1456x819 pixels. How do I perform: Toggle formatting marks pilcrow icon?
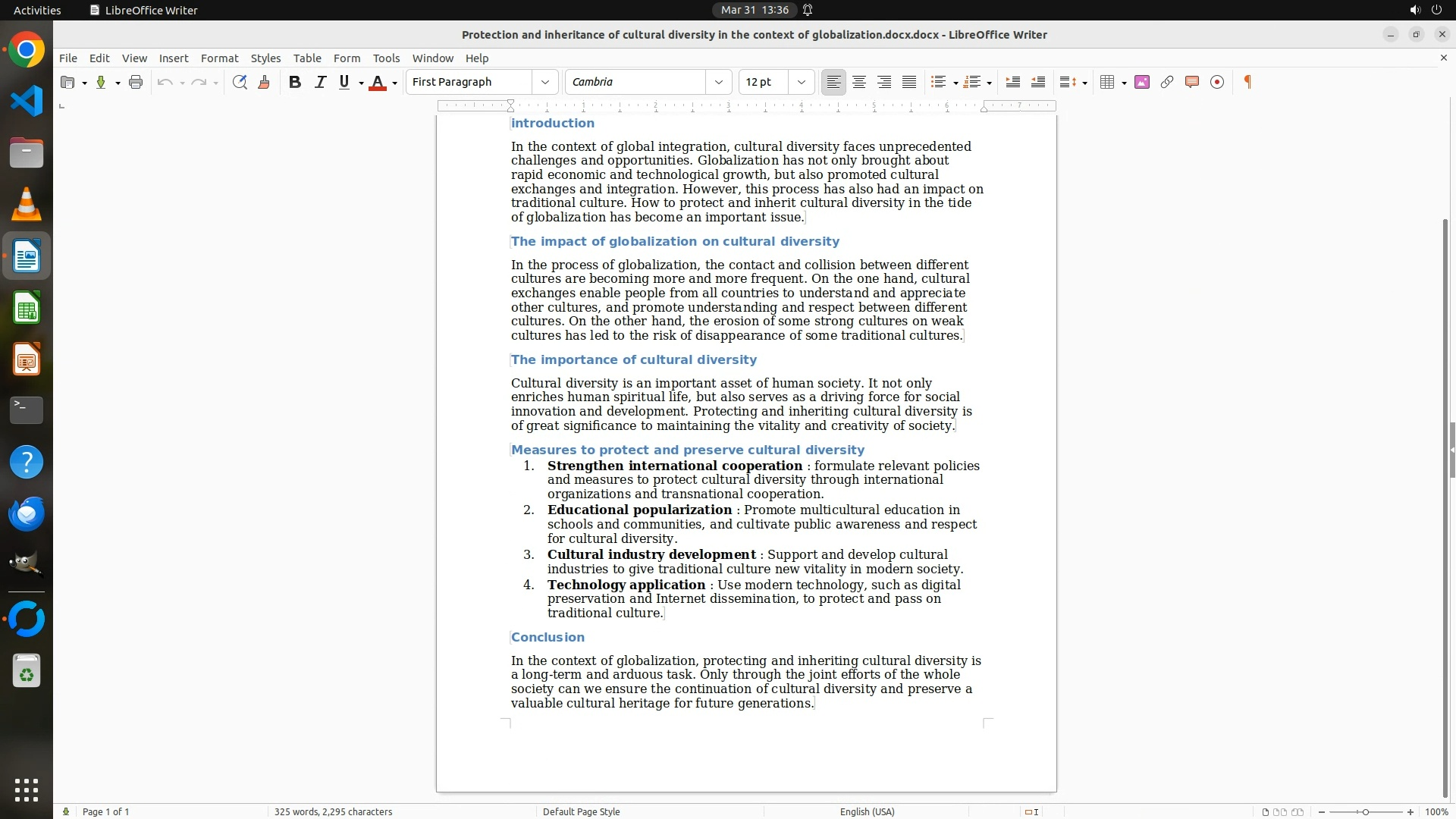click(1247, 82)
